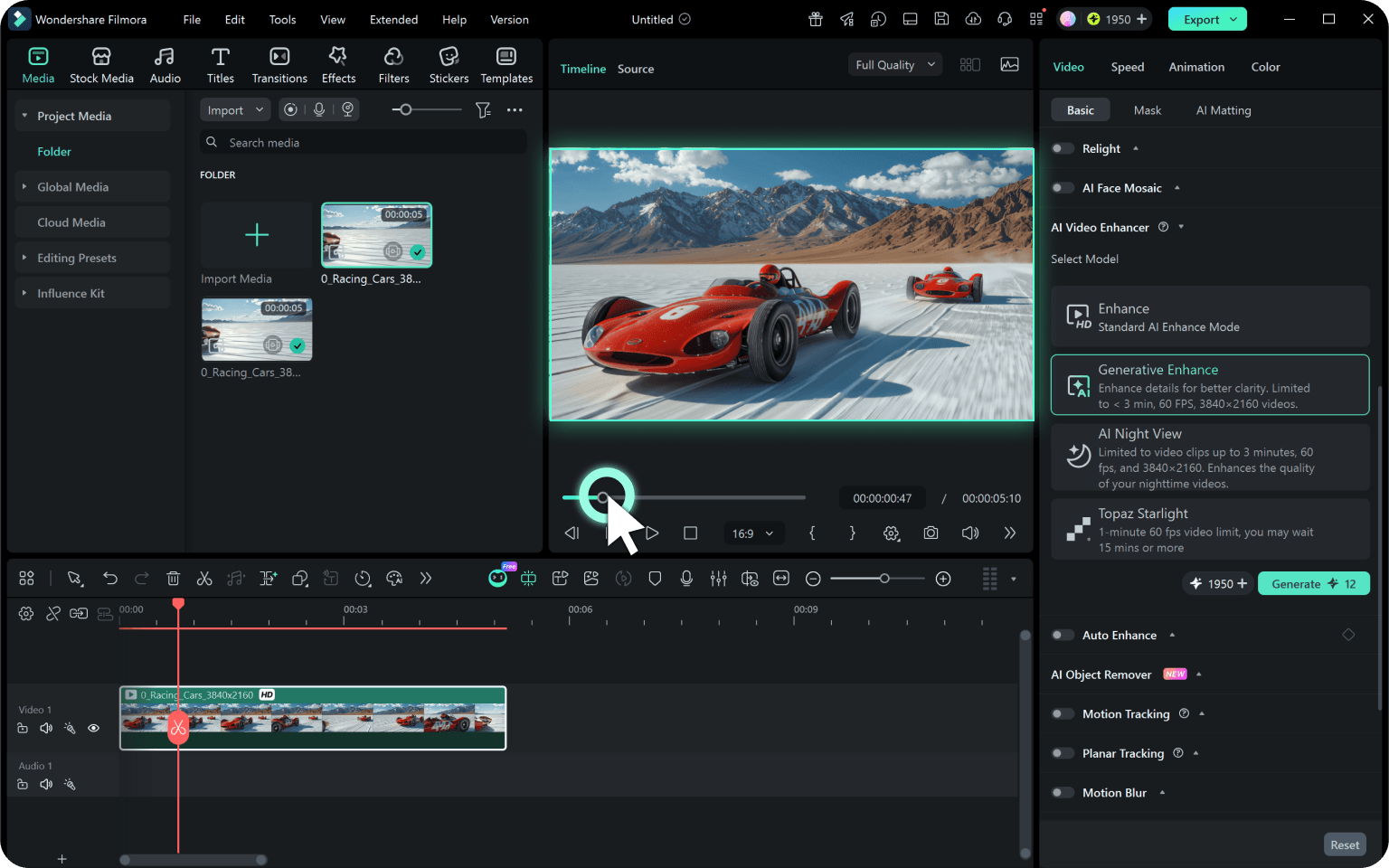Expand the Influence Kit tree

coord(24,293)
